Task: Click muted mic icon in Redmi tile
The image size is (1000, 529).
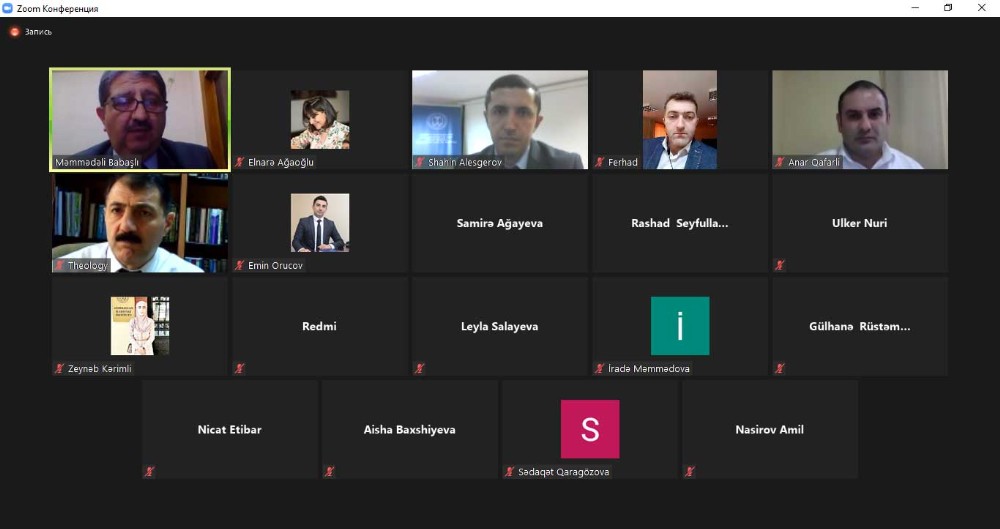Action: [x=239, y=368]
